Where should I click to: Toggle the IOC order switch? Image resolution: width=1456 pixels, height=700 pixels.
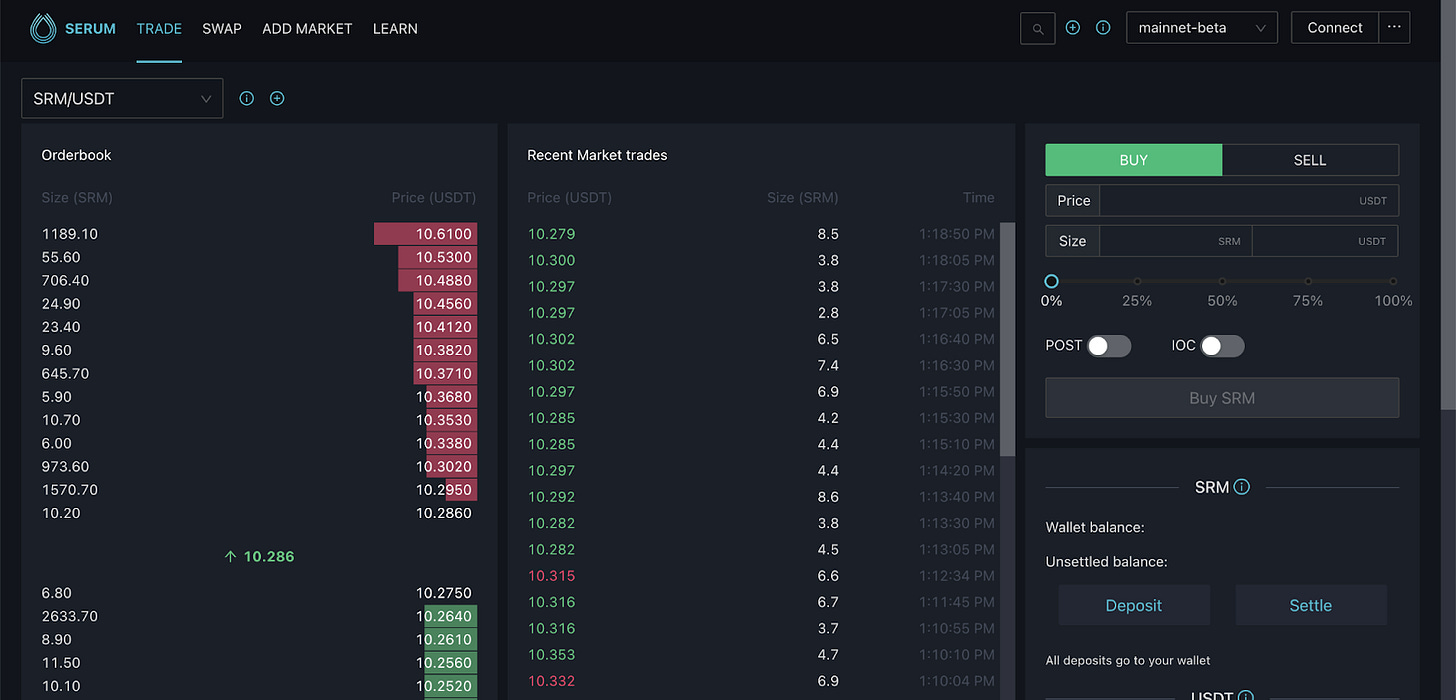1223,346
